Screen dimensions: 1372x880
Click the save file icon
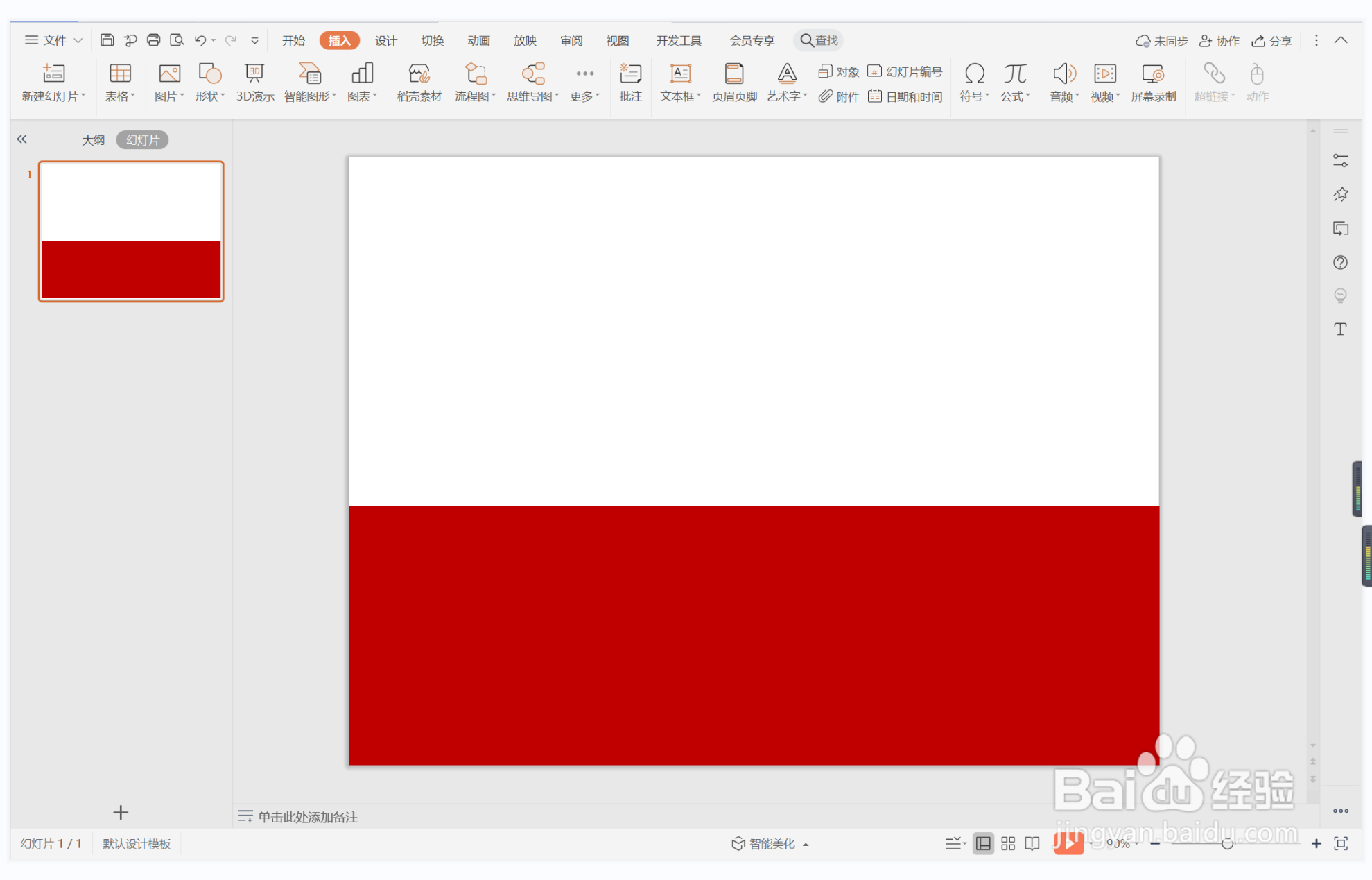(x=107, y=40)
